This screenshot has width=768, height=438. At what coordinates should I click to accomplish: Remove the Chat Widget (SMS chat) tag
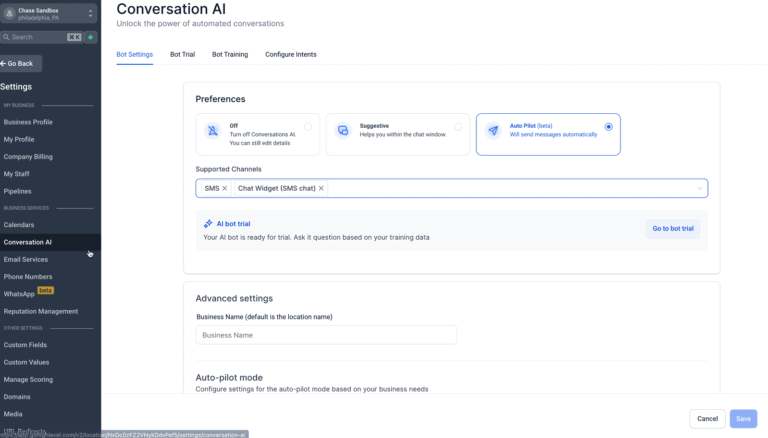pyautogui.click(x=321, y=188)
